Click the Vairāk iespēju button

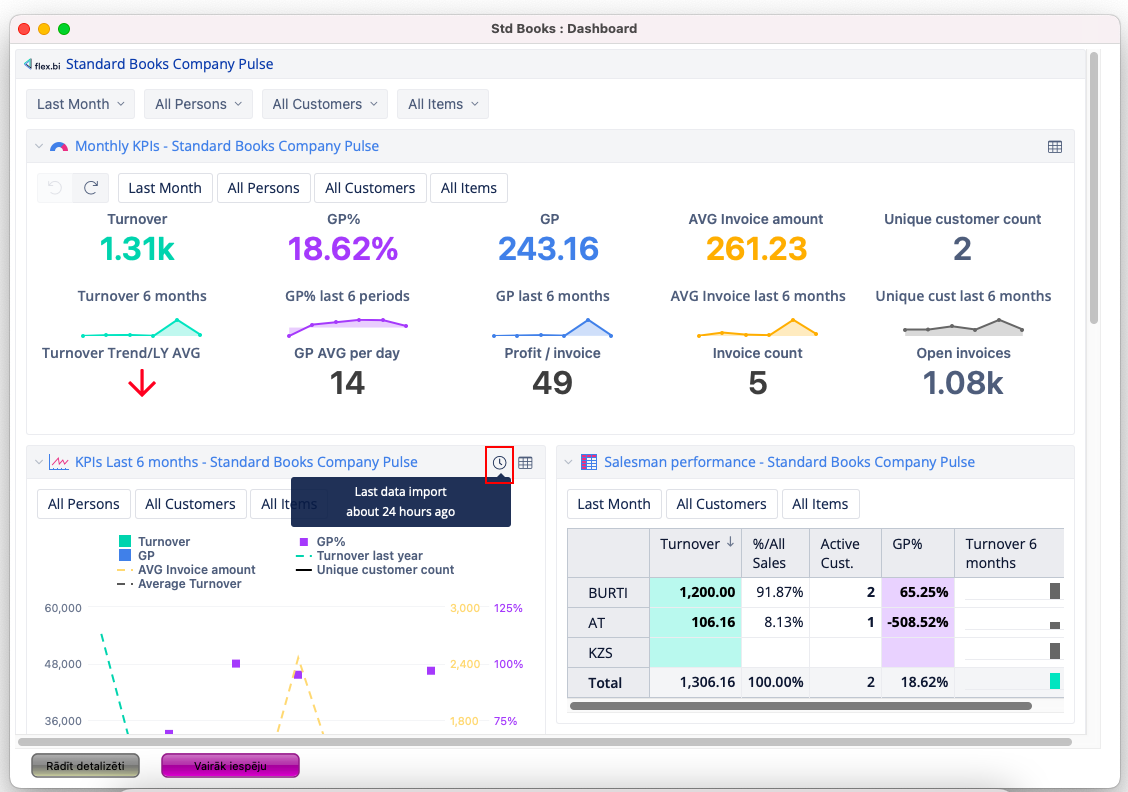tap(230, 766)
